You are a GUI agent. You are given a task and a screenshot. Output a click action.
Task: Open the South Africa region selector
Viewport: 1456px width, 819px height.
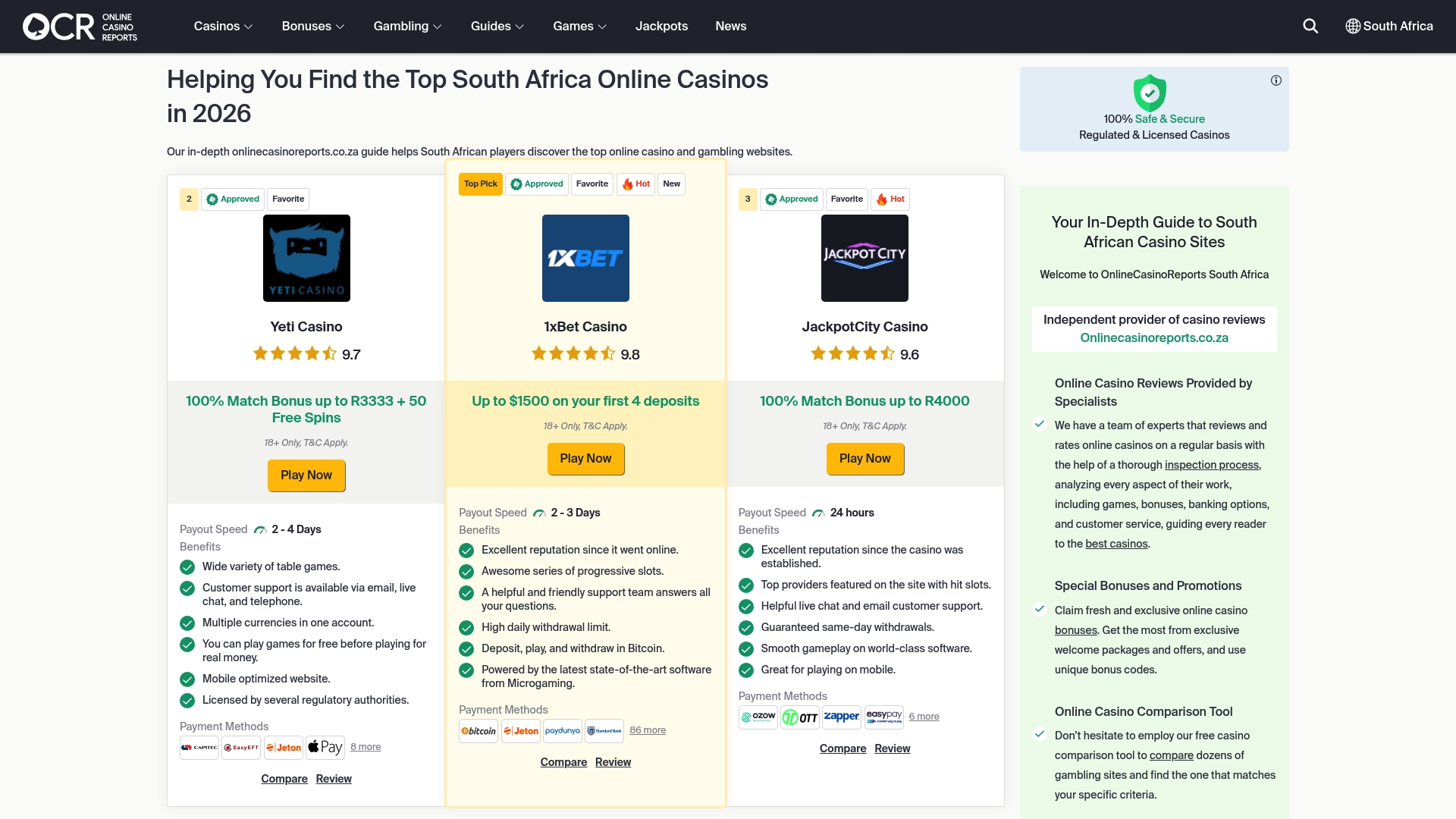[x=1389, y=26]
